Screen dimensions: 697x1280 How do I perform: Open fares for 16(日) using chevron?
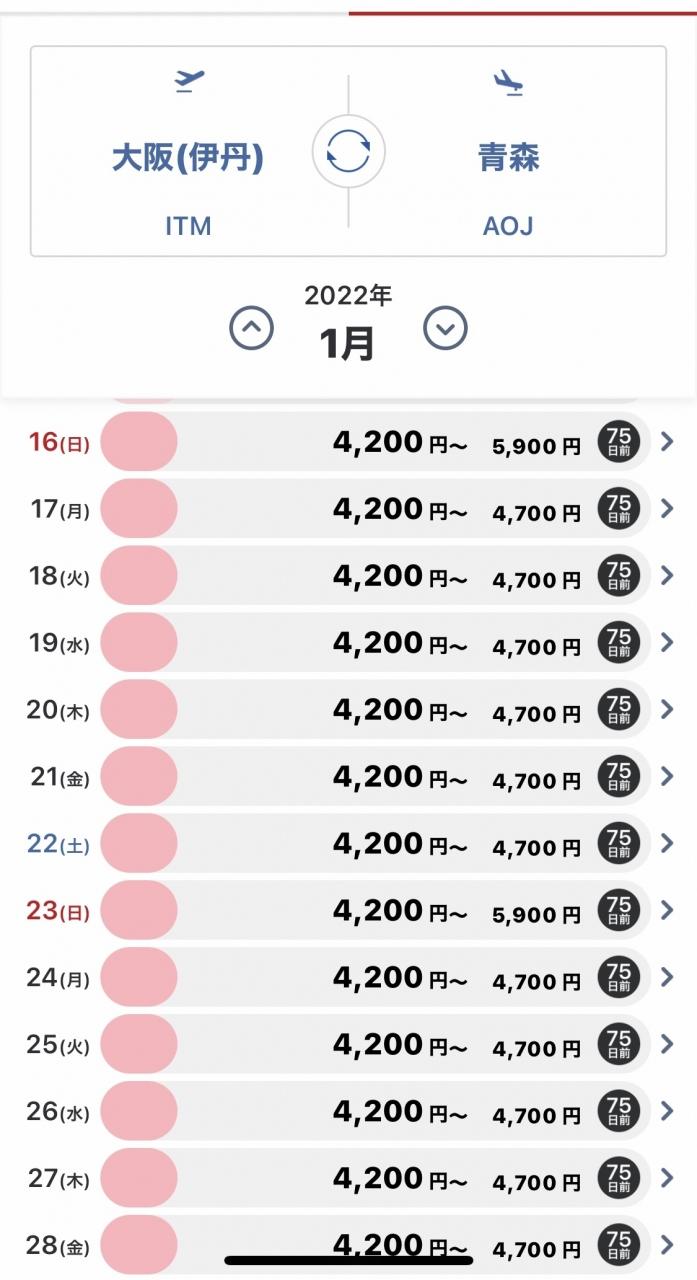668,441
